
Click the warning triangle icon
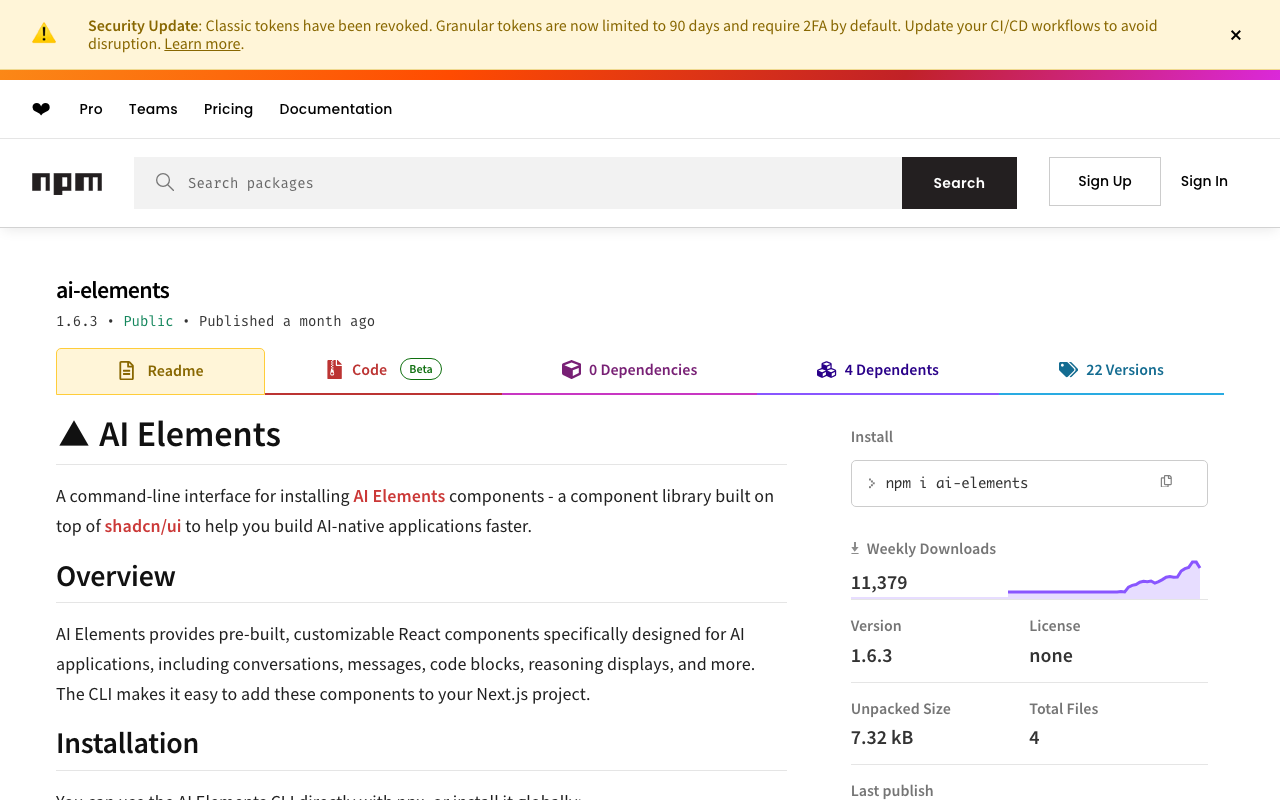(44, 34)
